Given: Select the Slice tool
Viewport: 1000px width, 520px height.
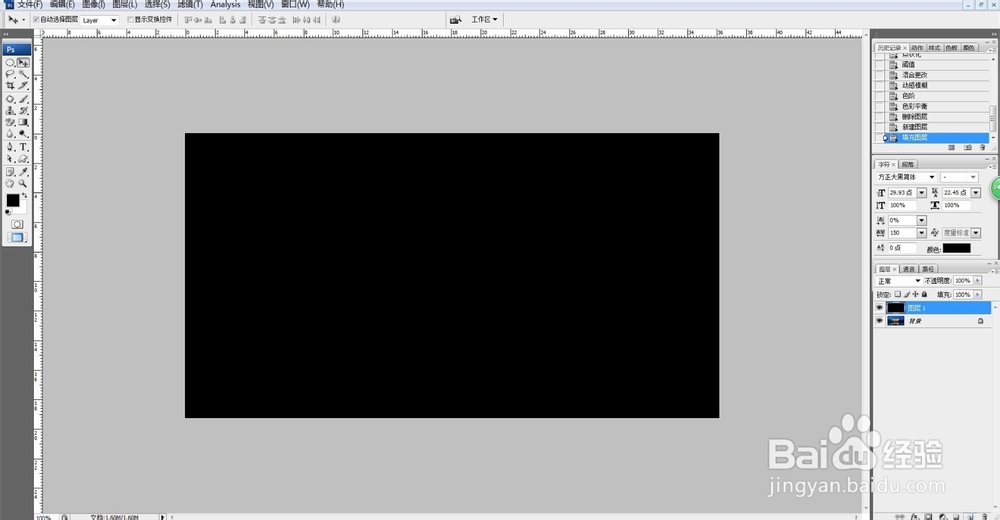Looking at the screenshot, I should (x=24, y=85).
